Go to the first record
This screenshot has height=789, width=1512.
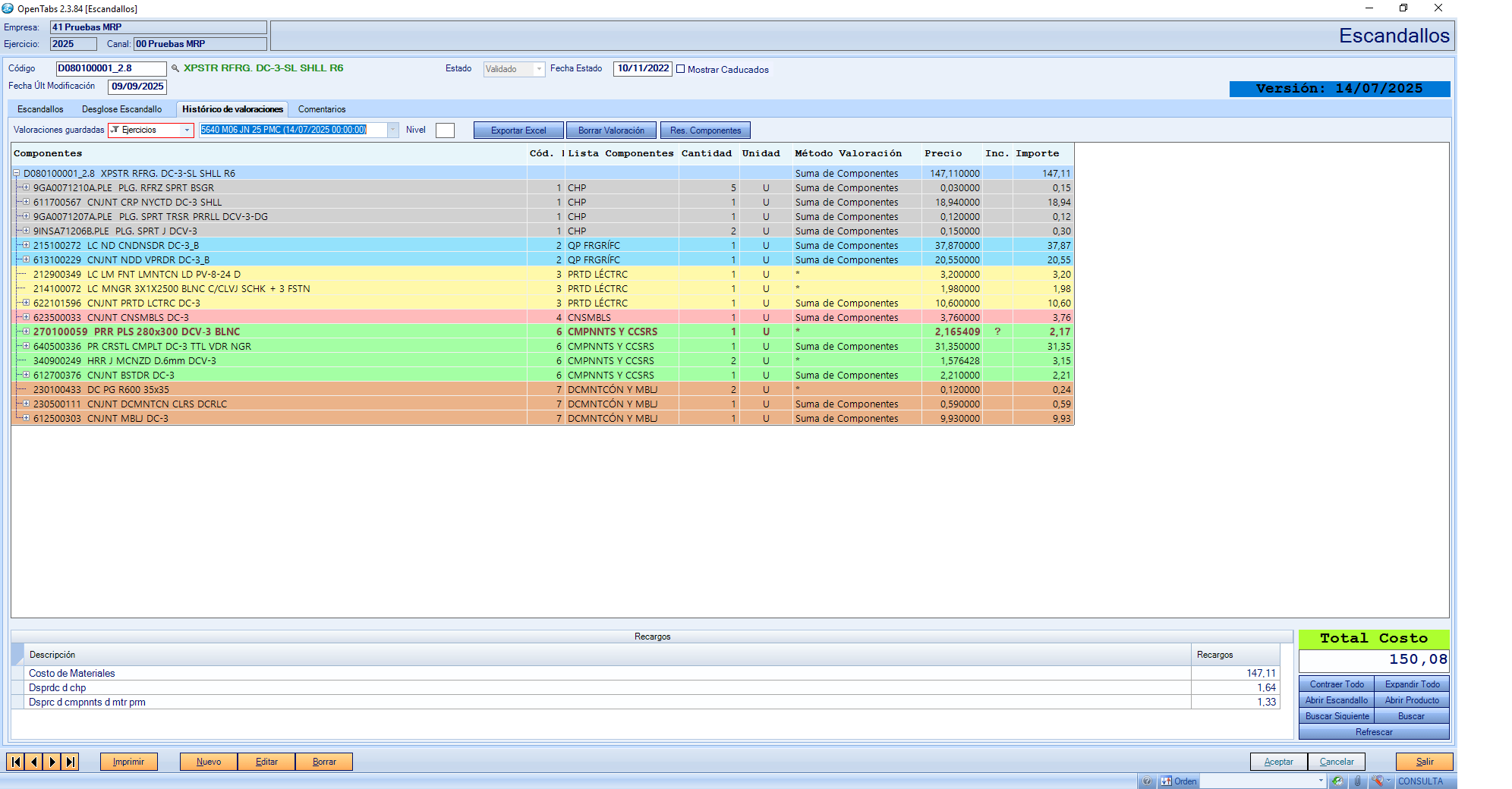pos(15,762)
